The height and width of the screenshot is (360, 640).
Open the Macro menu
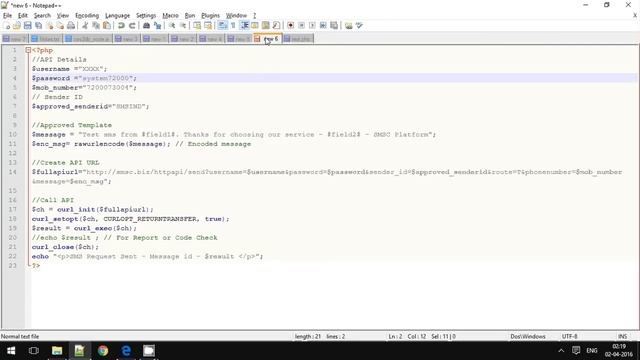170,16
